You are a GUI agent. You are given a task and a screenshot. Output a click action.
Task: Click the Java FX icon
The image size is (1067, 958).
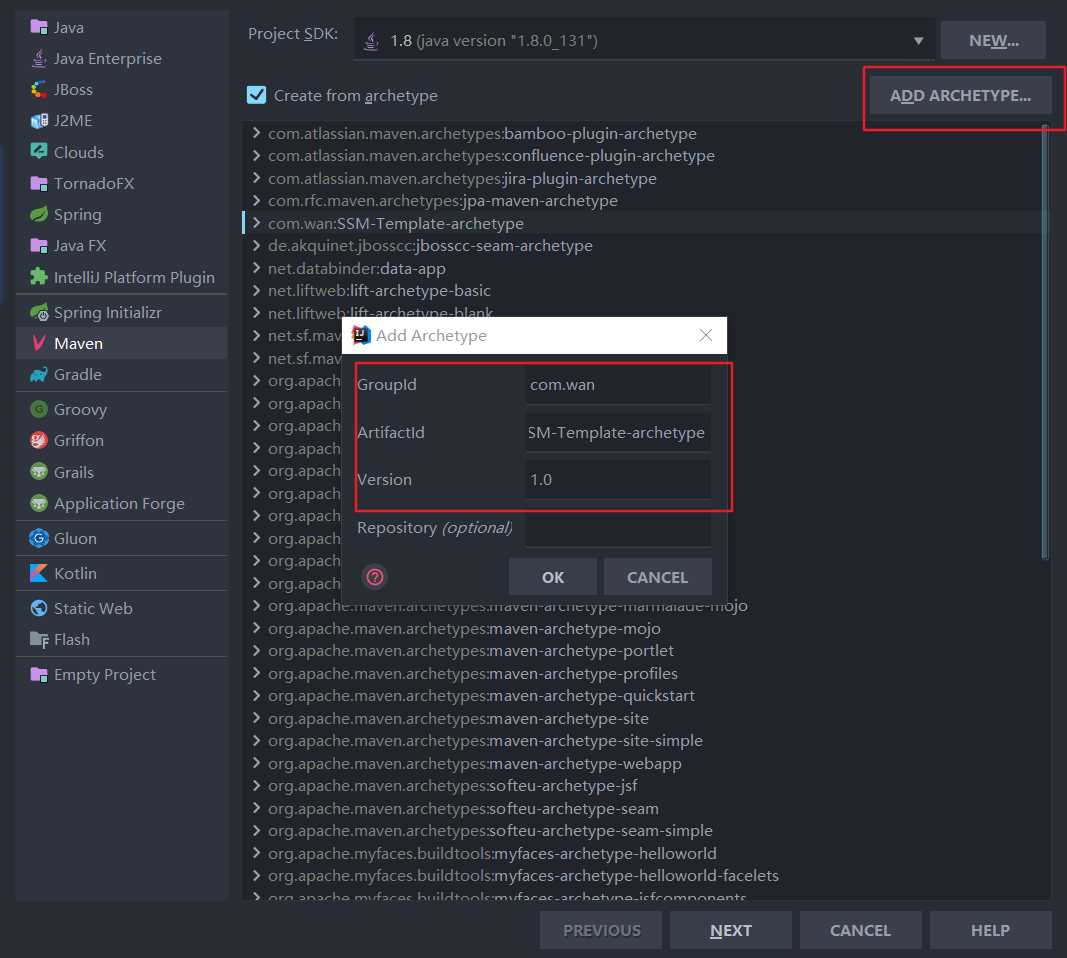click(x=39, y=246)
